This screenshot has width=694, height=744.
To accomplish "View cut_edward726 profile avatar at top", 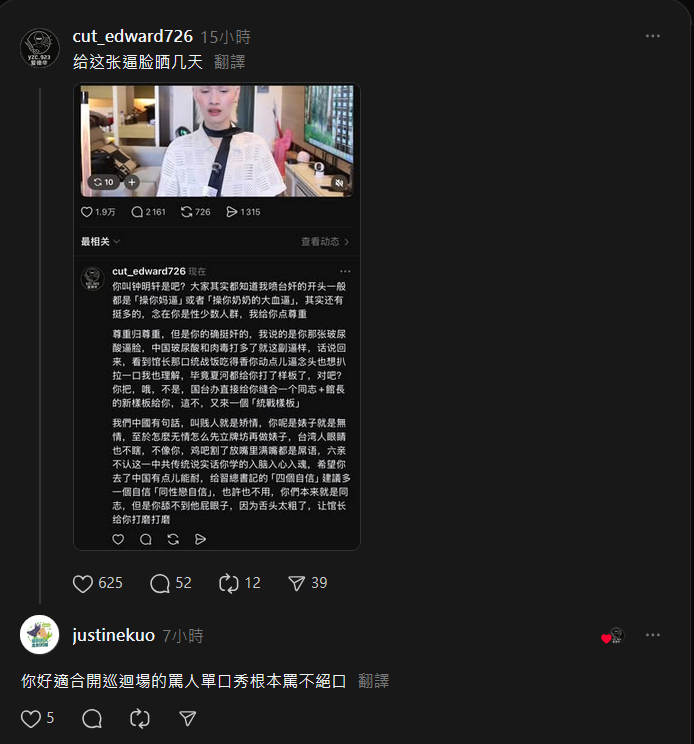I will (40, 48).
